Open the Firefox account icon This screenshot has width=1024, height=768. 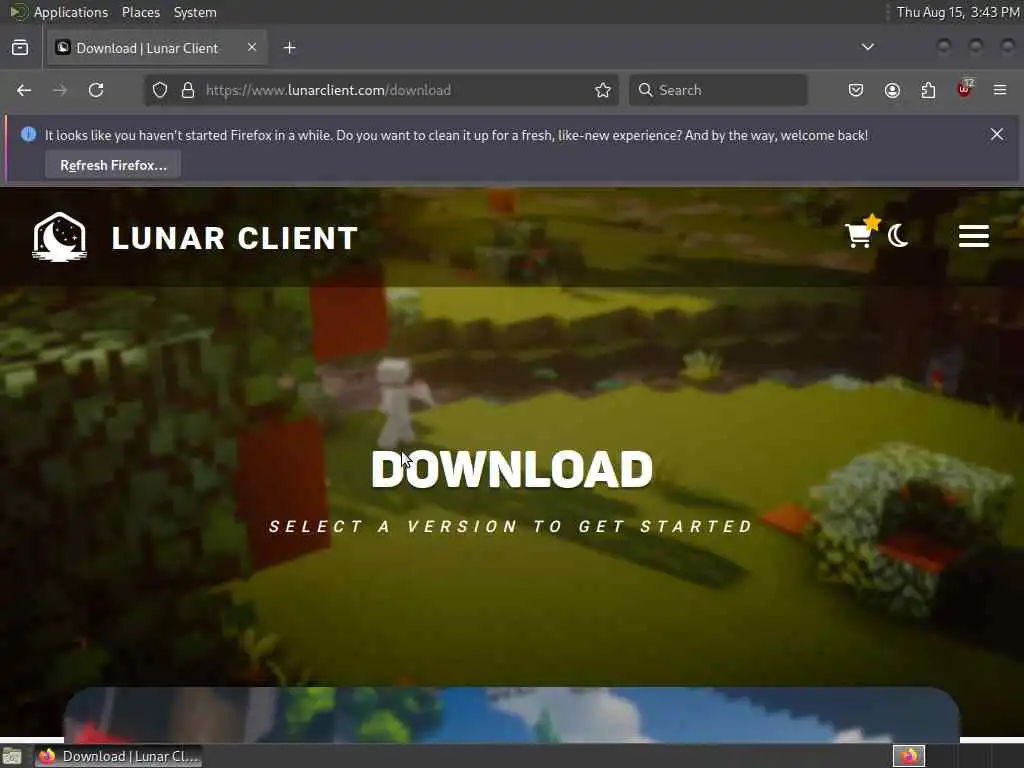pos(892,90)
